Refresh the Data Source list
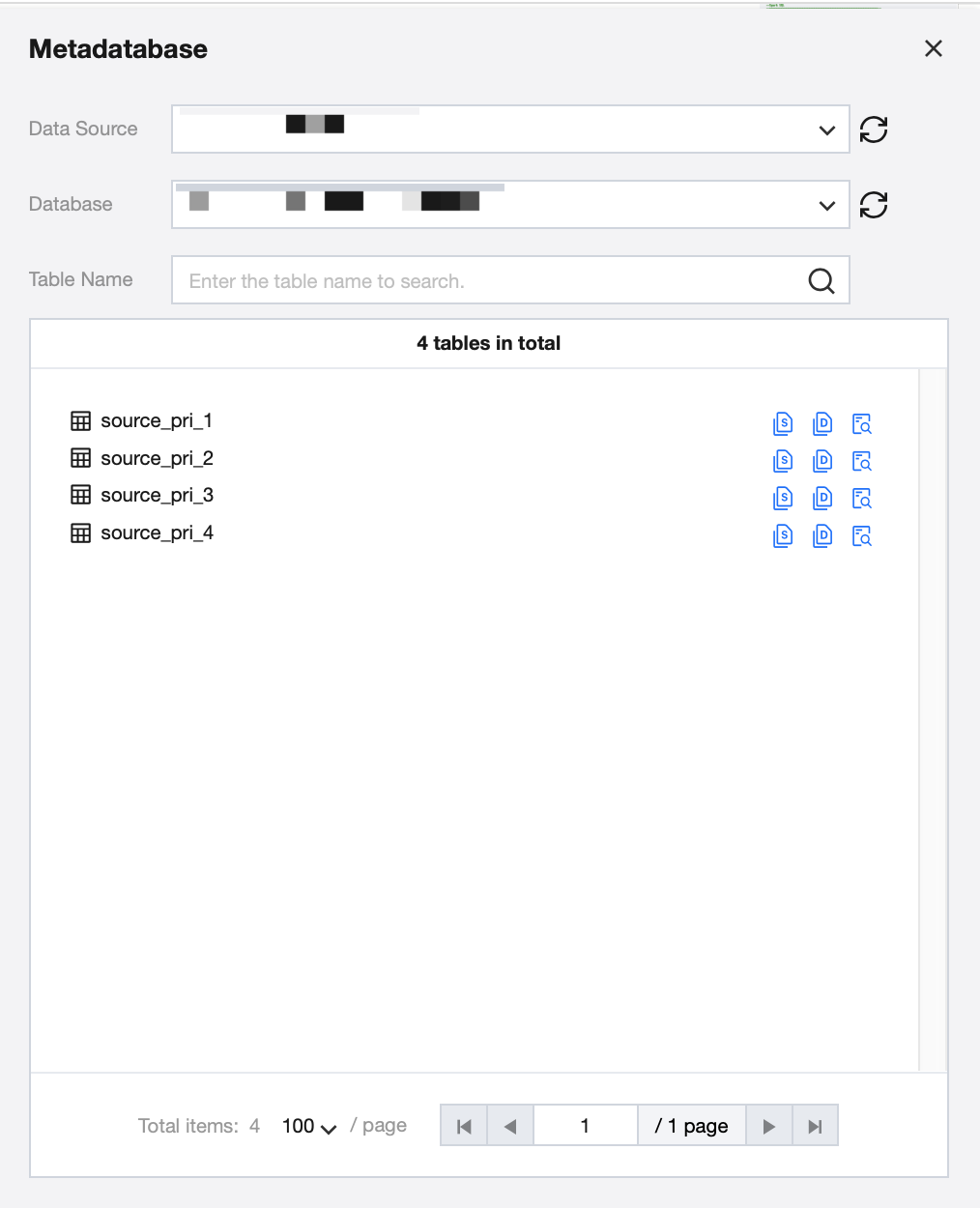This screenshot has width=980, height=1208. [x=874, y=129]
